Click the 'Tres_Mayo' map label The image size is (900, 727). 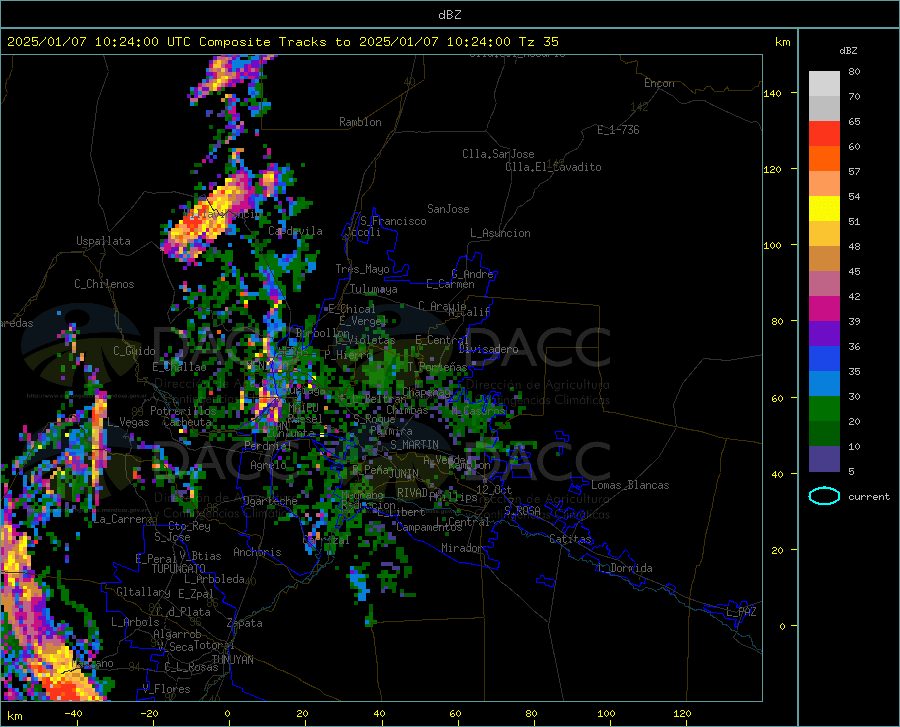click(x=362, y=269)
